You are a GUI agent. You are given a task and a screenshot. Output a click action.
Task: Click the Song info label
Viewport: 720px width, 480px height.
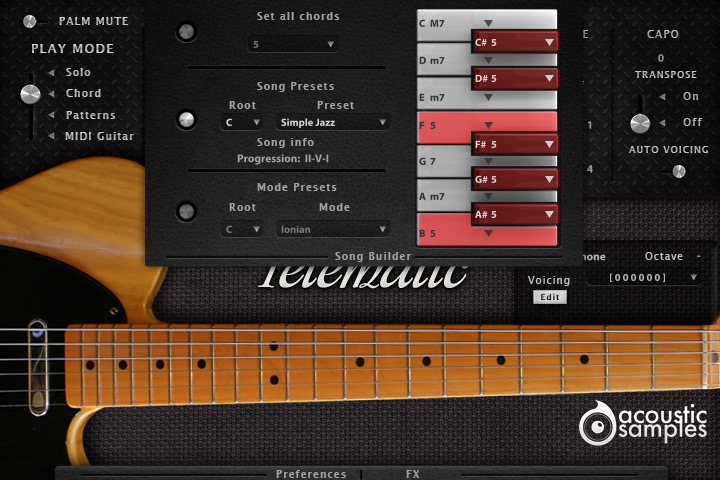click(285, 142)
